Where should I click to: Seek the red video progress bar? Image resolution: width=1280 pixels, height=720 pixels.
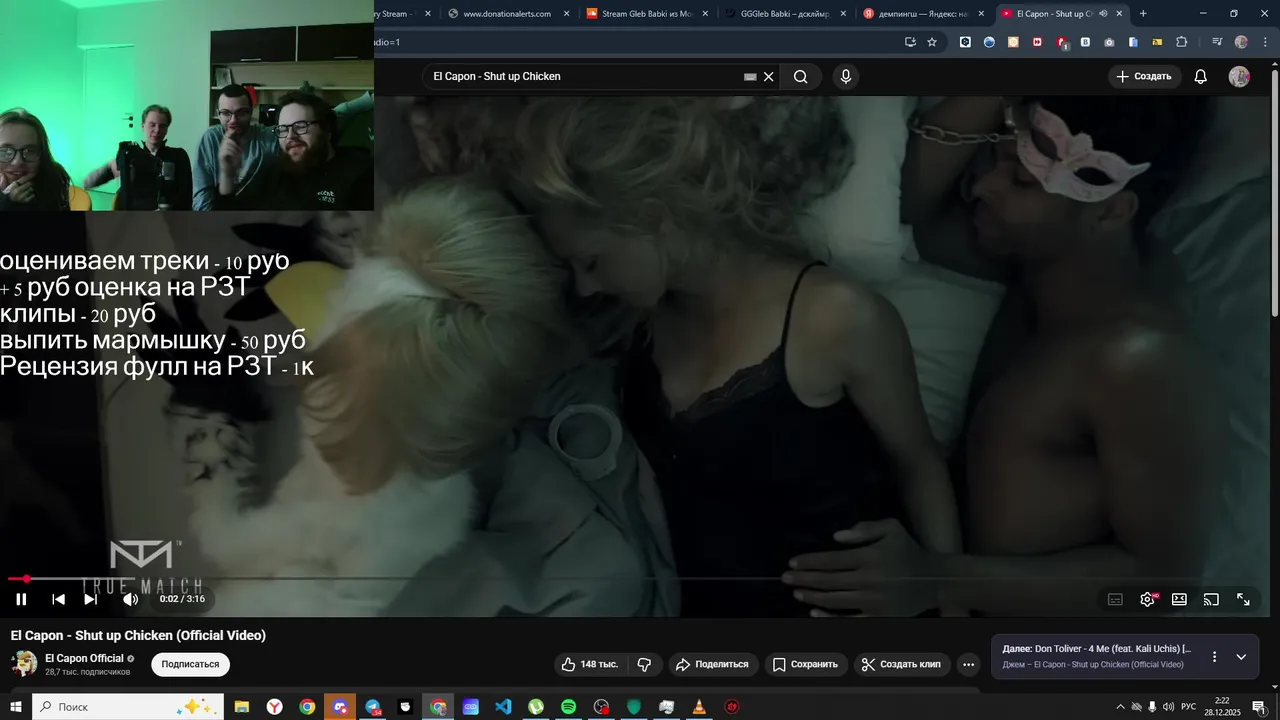point(640,578)
